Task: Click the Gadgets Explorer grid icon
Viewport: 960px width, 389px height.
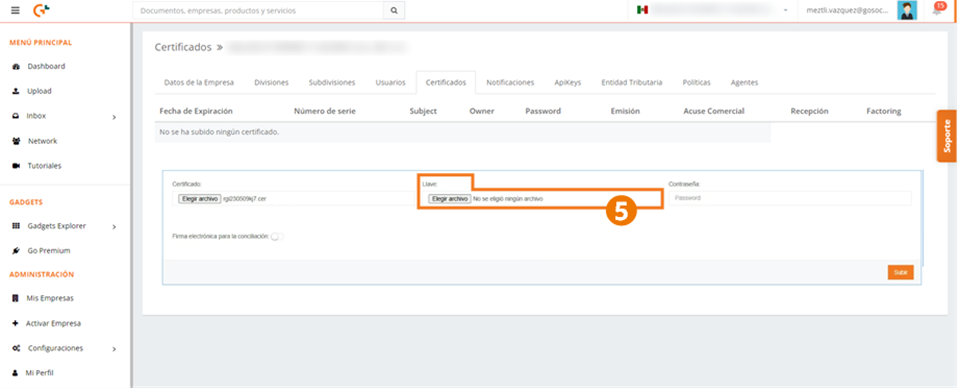Action: (x=16, y=226)
